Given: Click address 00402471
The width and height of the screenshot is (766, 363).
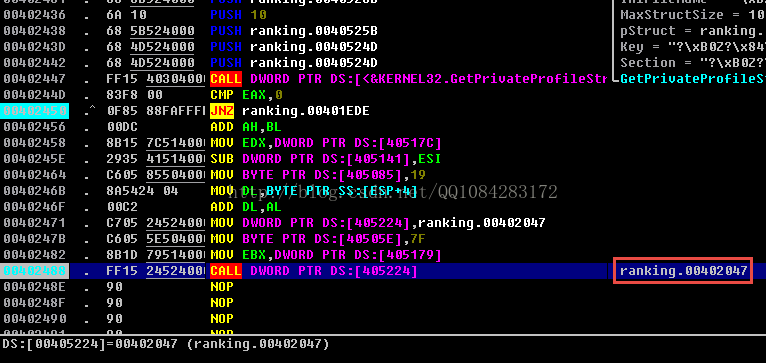Looking at the screenshot, I should coord(34,223).
